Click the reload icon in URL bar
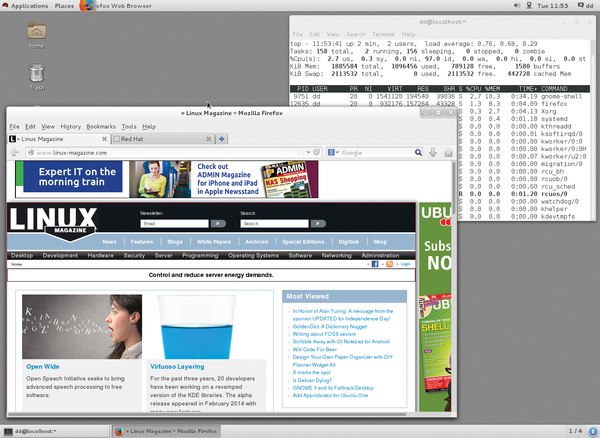The image size is (600, 438). pos(316,152)
